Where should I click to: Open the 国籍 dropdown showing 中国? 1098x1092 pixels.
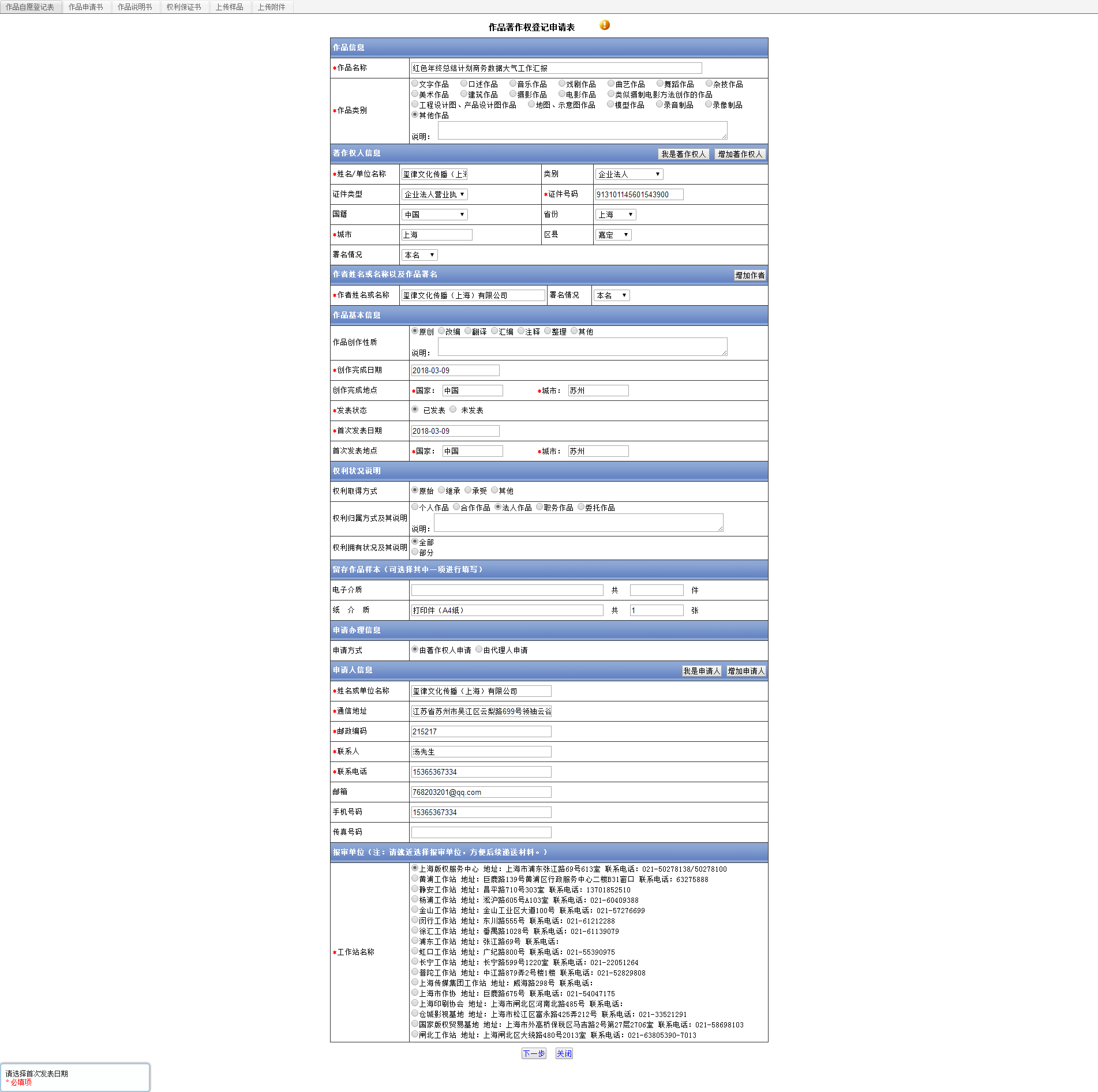[434, 215]
